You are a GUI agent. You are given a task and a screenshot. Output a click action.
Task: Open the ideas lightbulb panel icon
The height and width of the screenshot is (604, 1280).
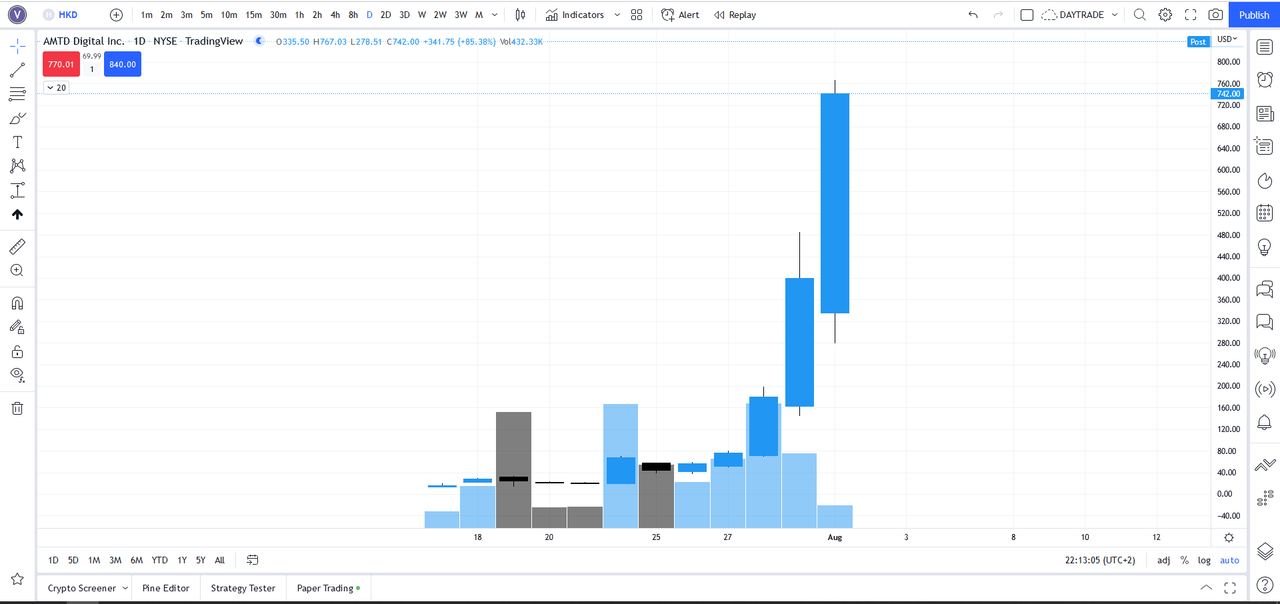tap(1265, 246)
